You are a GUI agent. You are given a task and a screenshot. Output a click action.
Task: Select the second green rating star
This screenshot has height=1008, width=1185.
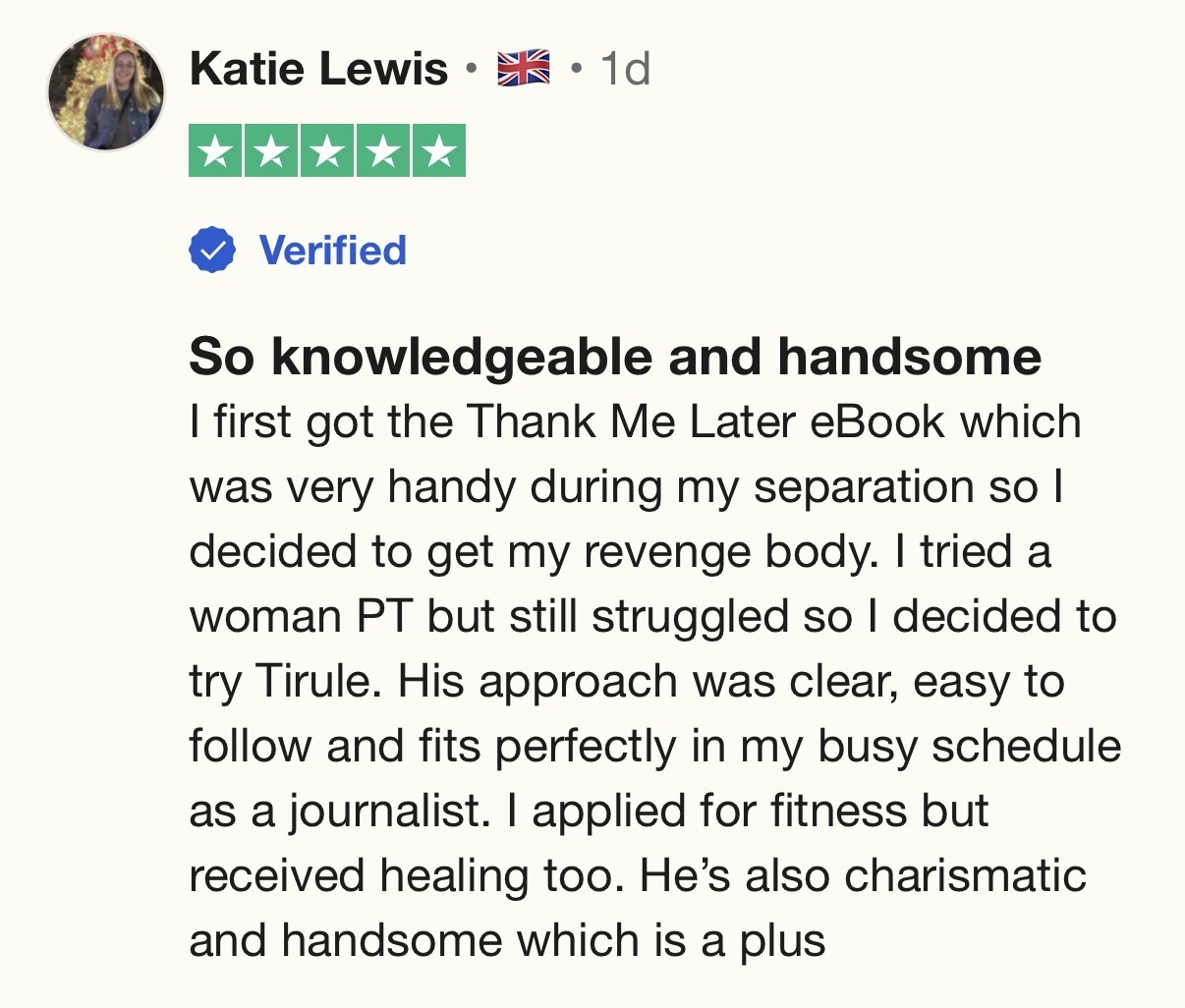(271, 151)
